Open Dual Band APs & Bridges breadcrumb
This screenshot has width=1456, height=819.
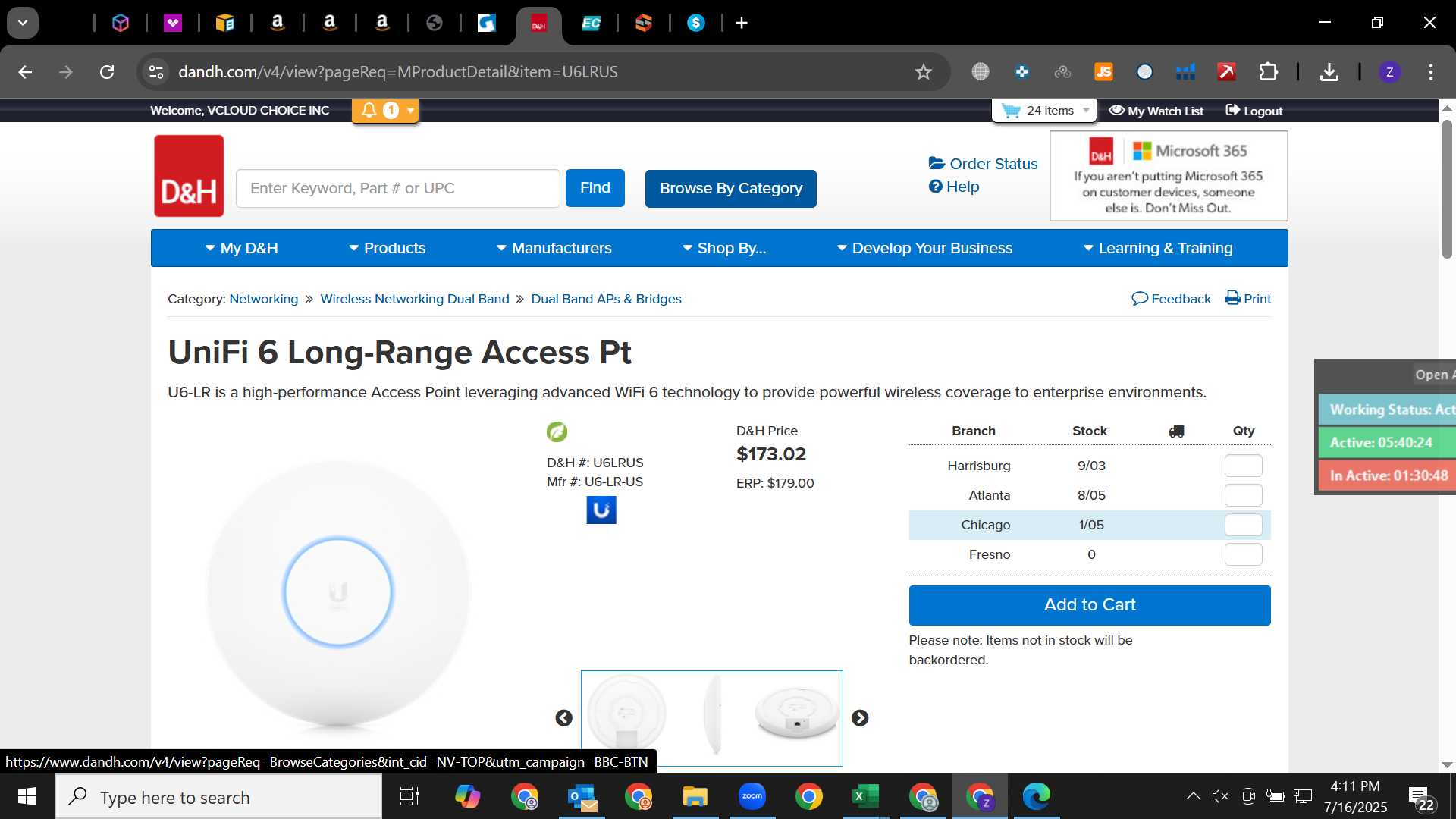coord(606,299)
